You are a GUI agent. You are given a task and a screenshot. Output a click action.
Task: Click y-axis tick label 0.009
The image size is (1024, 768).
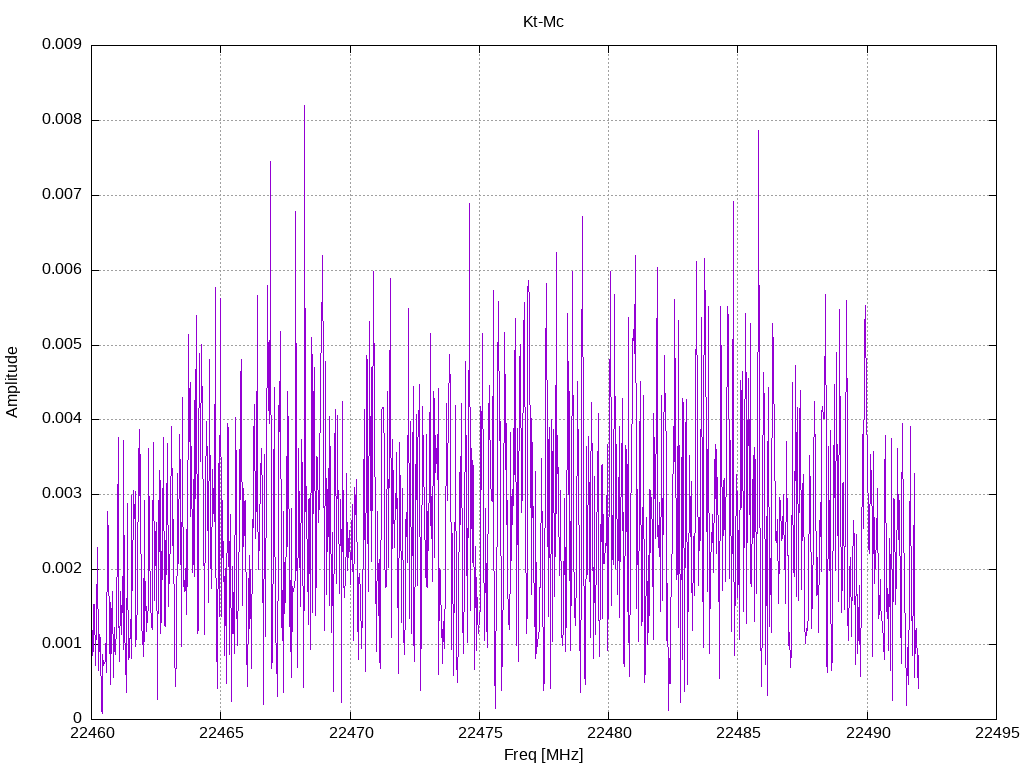62,44
